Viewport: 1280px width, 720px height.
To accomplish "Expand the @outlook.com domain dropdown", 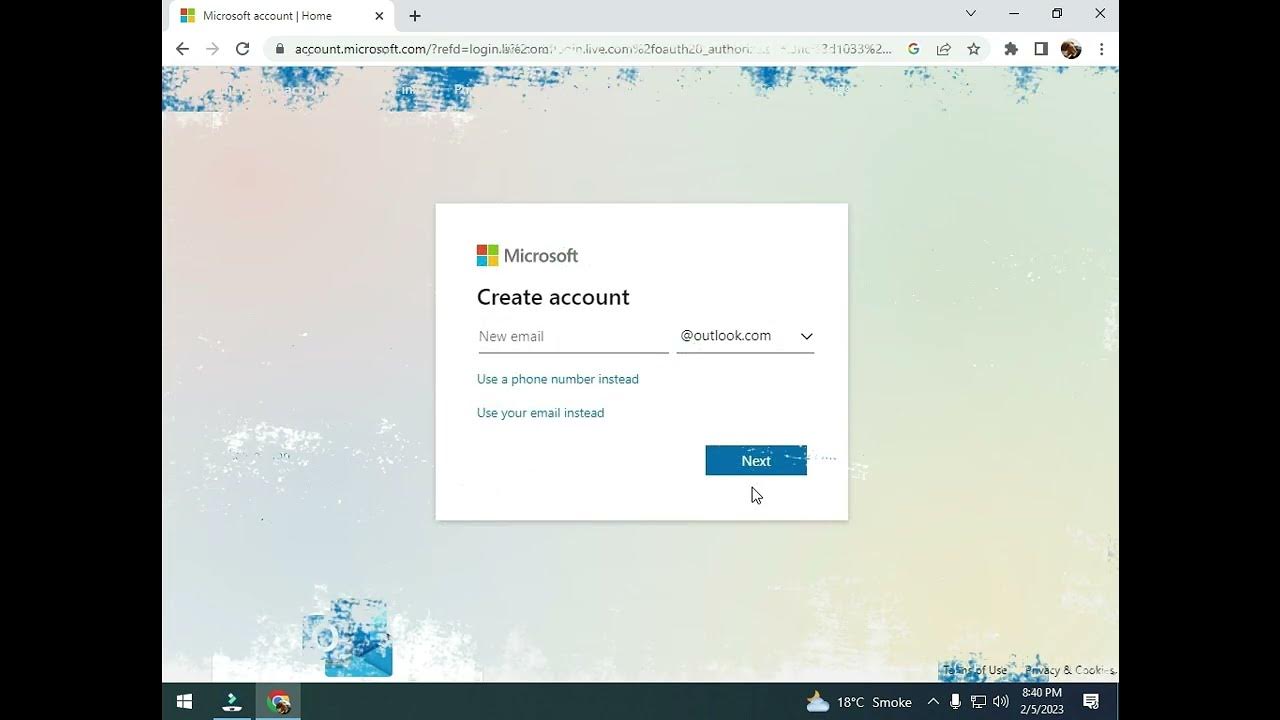I will tap(745, 337).
